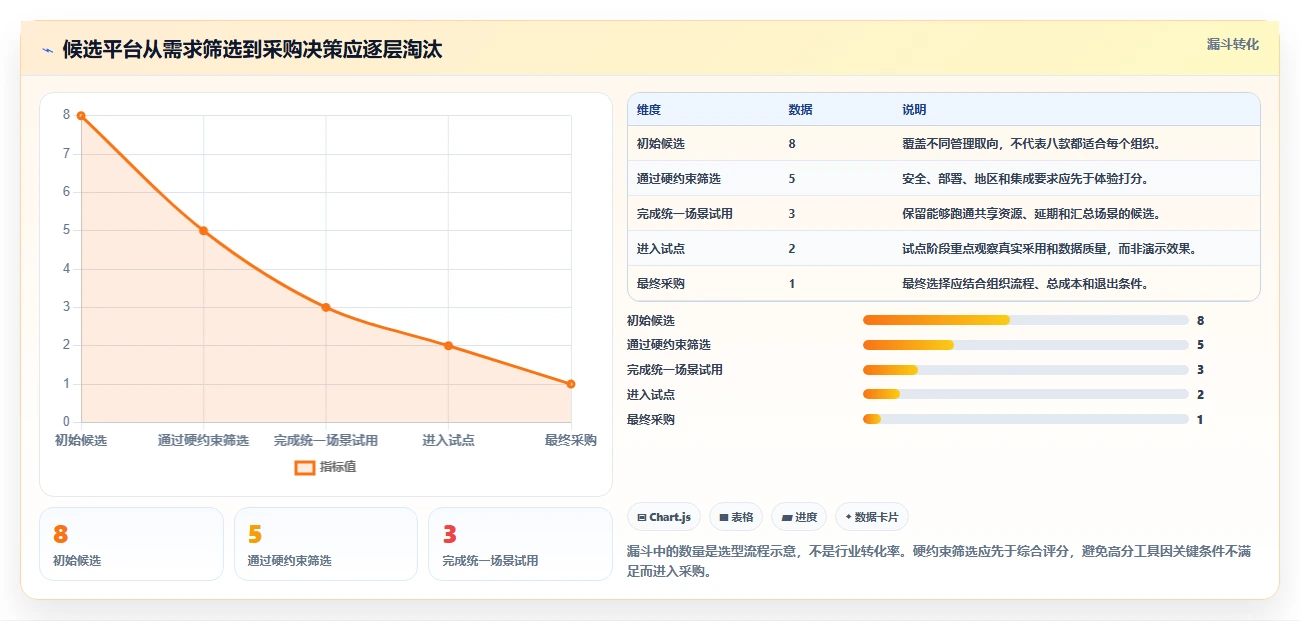This screenshot has height=621, width=1300.
Task: Click the footnote starting 漏斗中的数量是选型流程示意
Action: [939, 562]
